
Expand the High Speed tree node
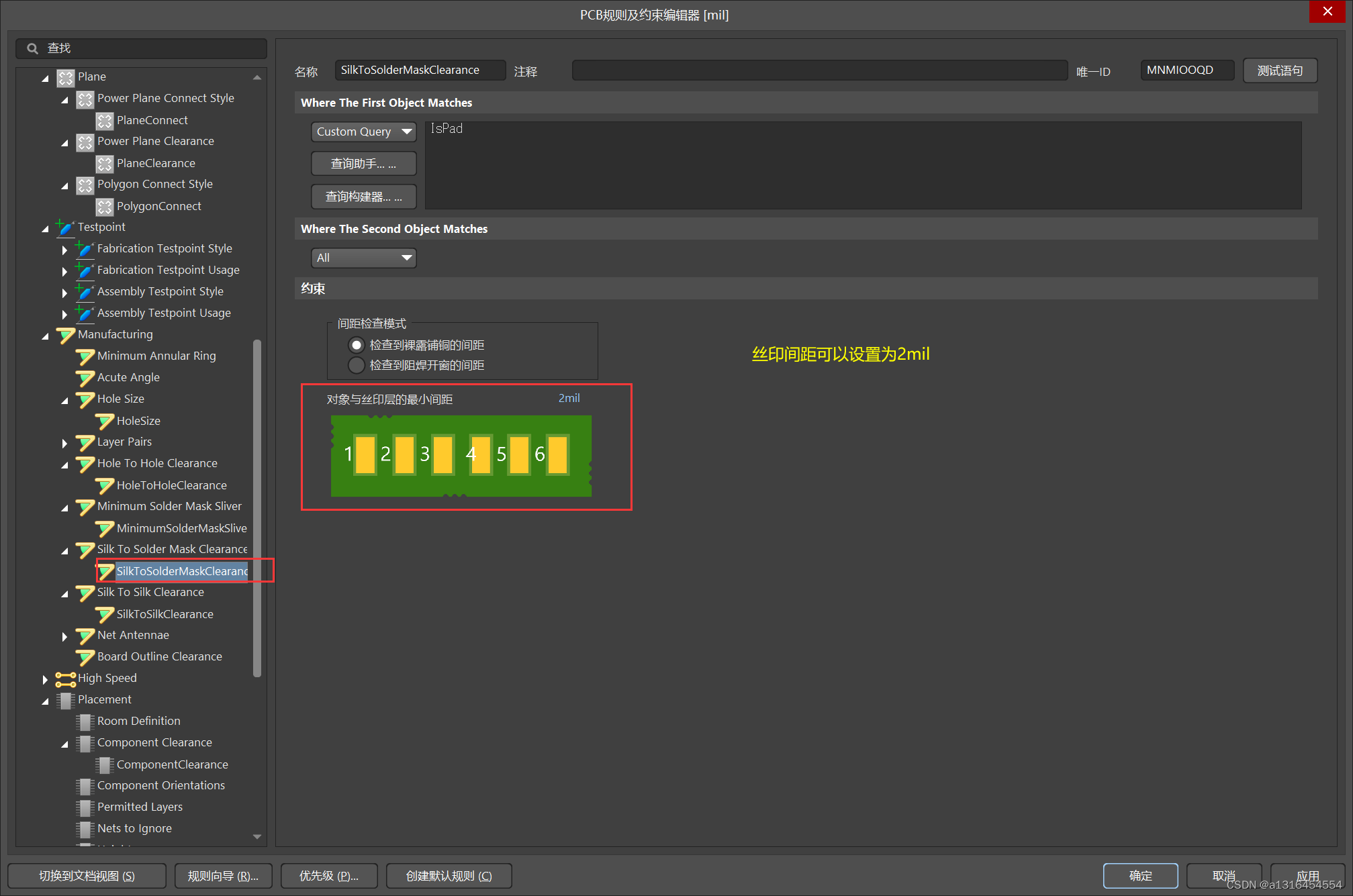[x=45, y=679]
